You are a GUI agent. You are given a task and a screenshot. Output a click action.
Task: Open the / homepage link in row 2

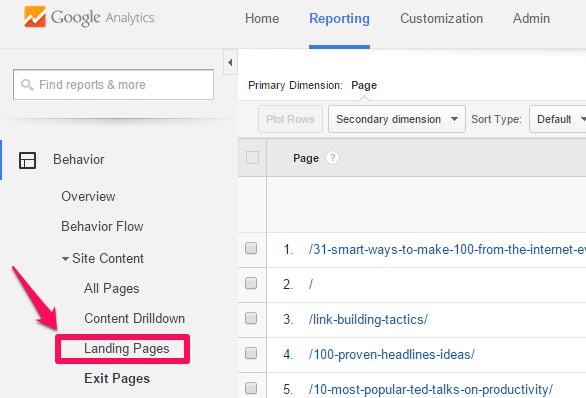tap(311, 284)
